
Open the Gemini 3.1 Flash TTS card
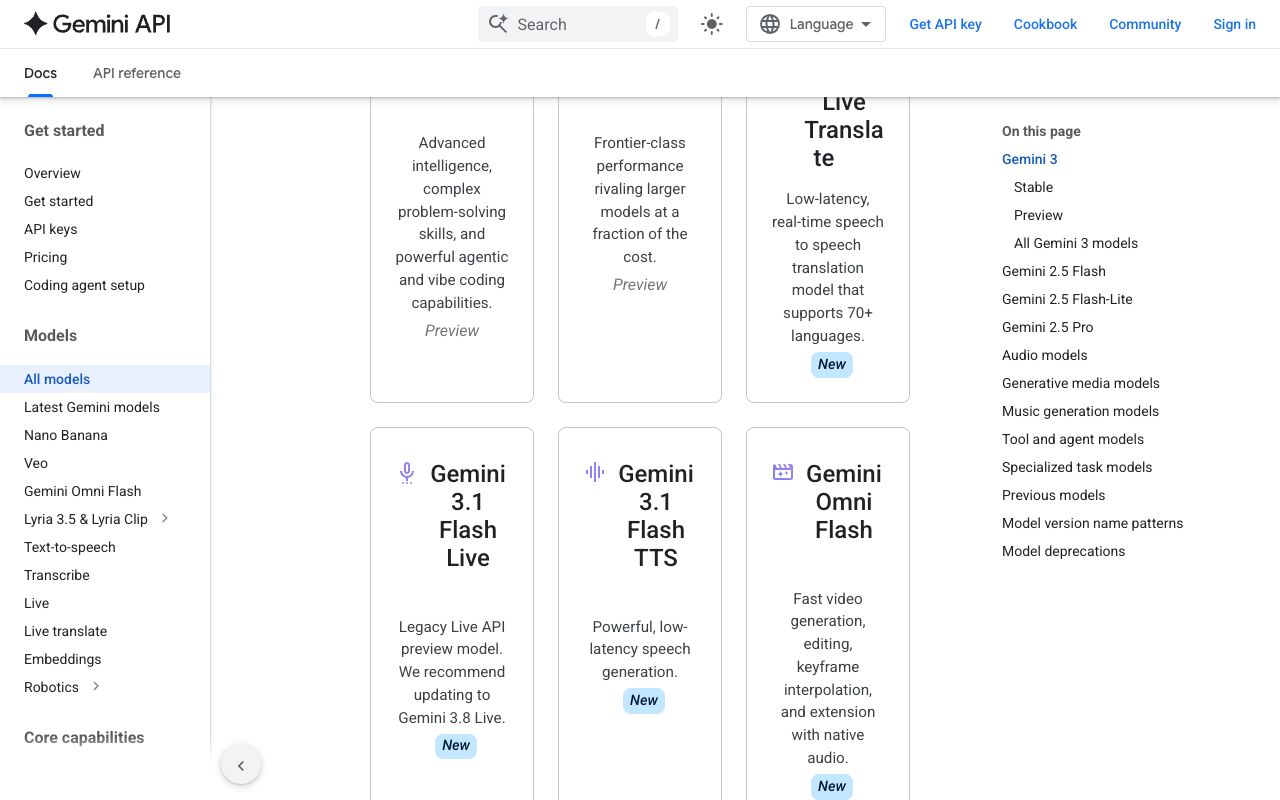point(640,614)
